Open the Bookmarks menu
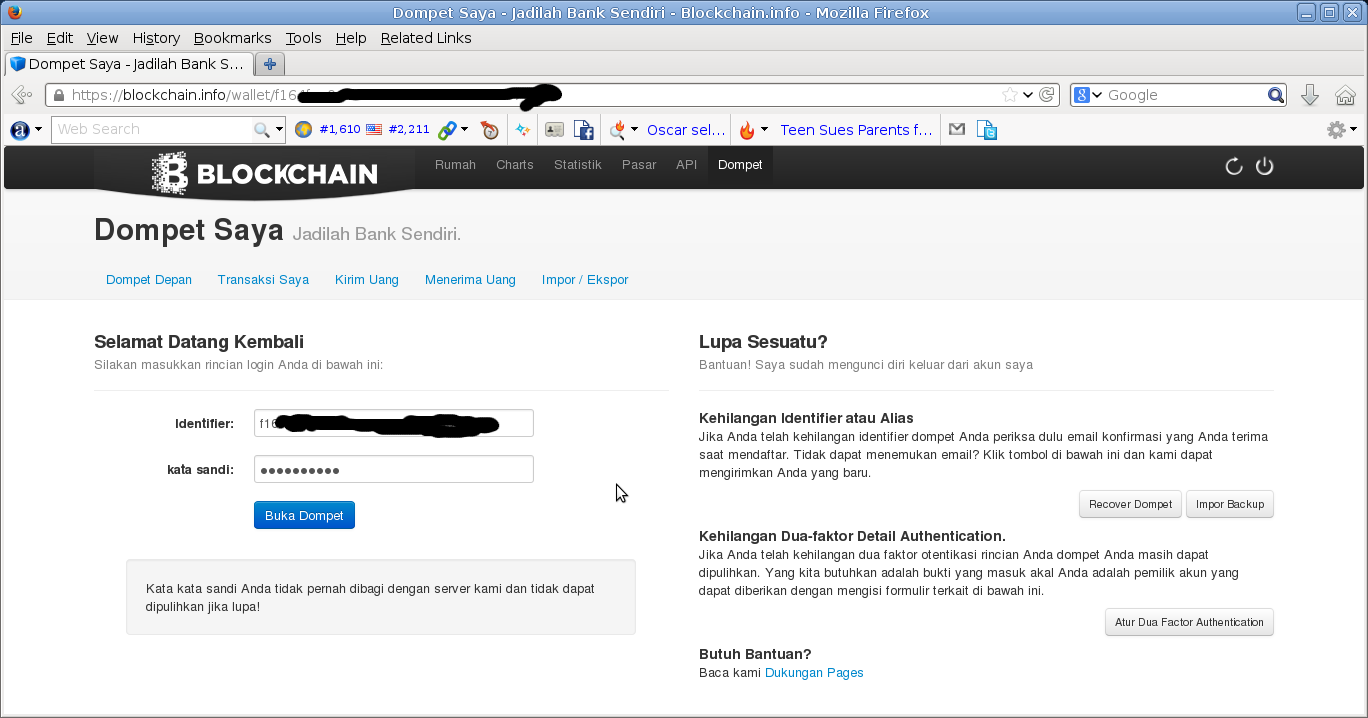Viewport: 1368px width, 718px height. pos(232,38)
